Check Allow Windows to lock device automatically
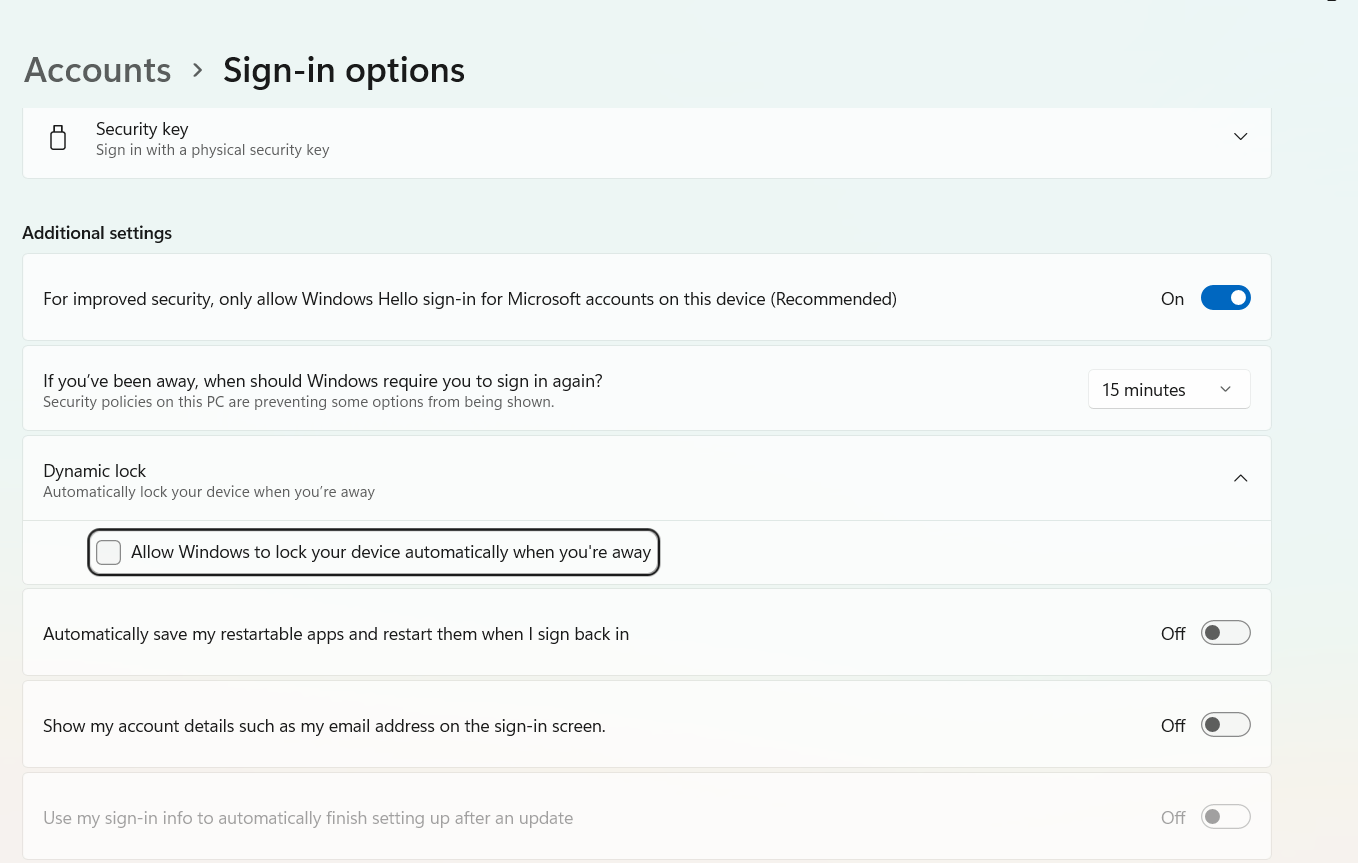Viewport: 1358px width, 863px height. coord(109,552)
